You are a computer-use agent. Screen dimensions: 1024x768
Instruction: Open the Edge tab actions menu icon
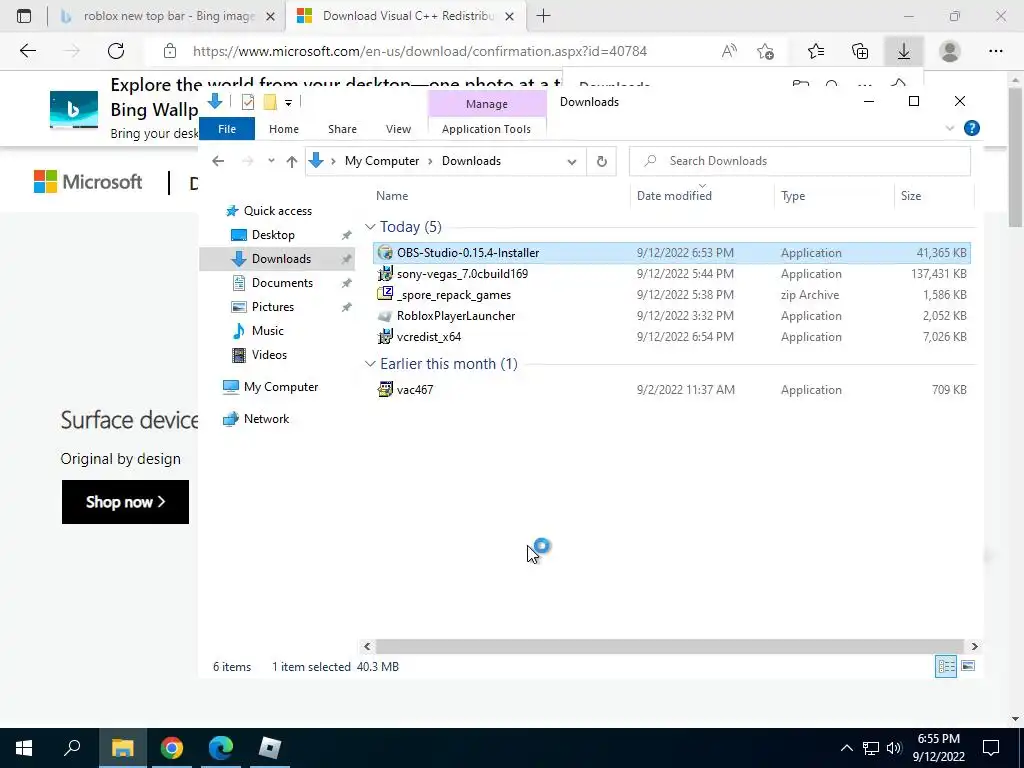click(24, 16)
